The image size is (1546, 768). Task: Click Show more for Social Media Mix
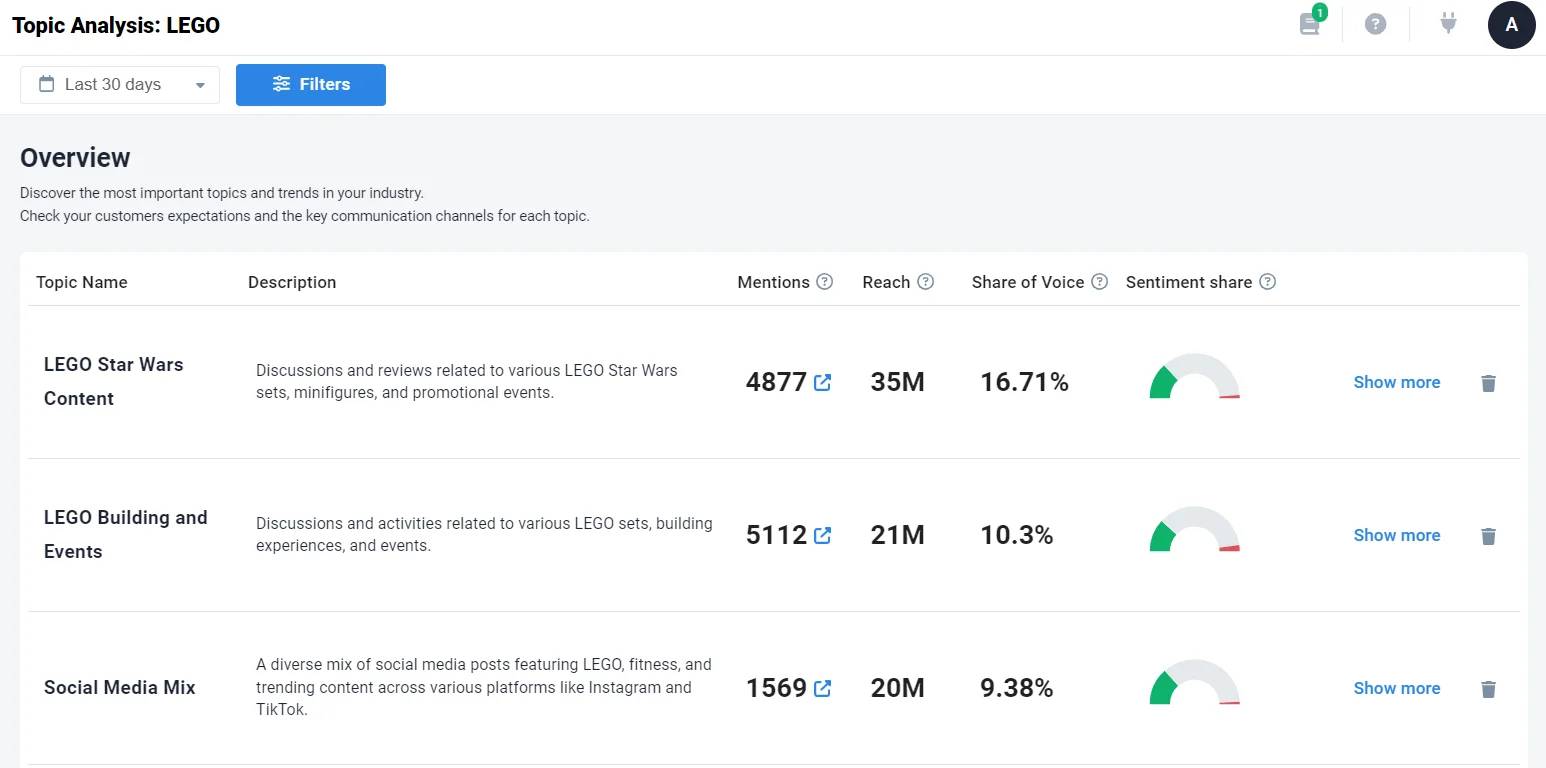[1396, 688]
